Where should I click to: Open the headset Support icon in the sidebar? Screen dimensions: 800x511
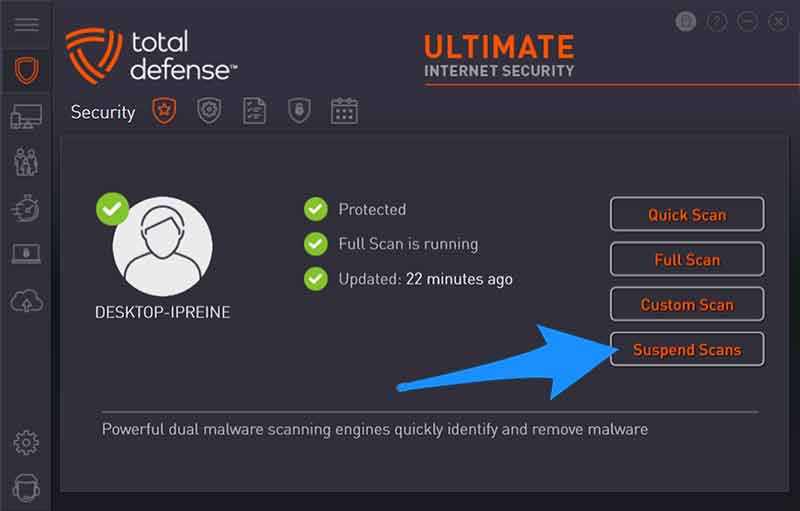pyautogui.click(x=26, y=488)
